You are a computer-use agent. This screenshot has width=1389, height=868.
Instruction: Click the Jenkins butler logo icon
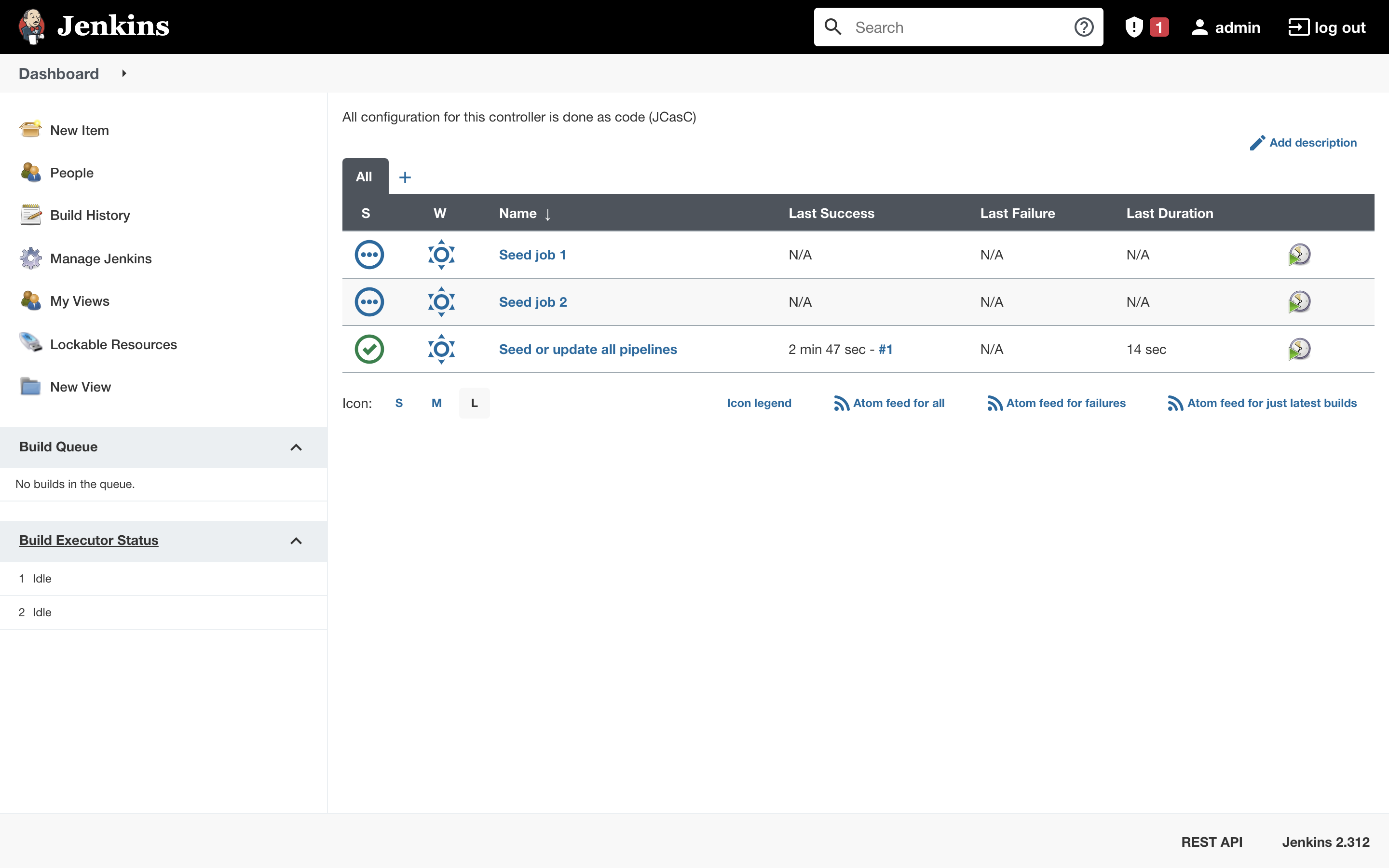tap(31, 27)
